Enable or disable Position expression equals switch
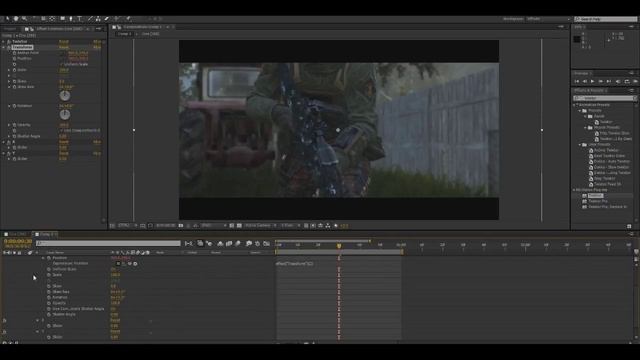The height and width of the screenshot is (360, 640). point(118,264)
